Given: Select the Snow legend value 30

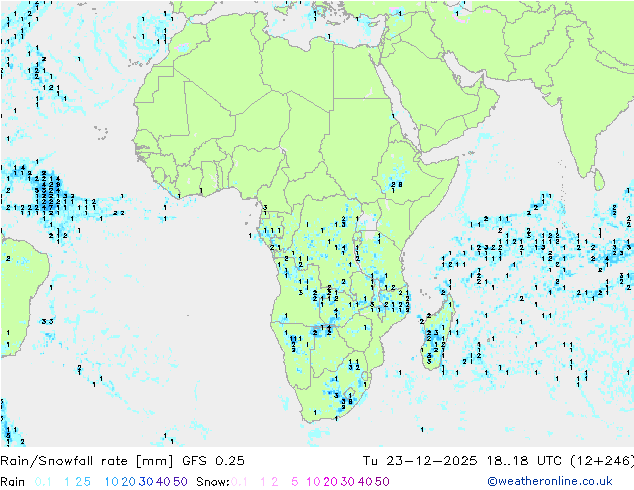Looking at the screenshot, I should click(348, 482).
